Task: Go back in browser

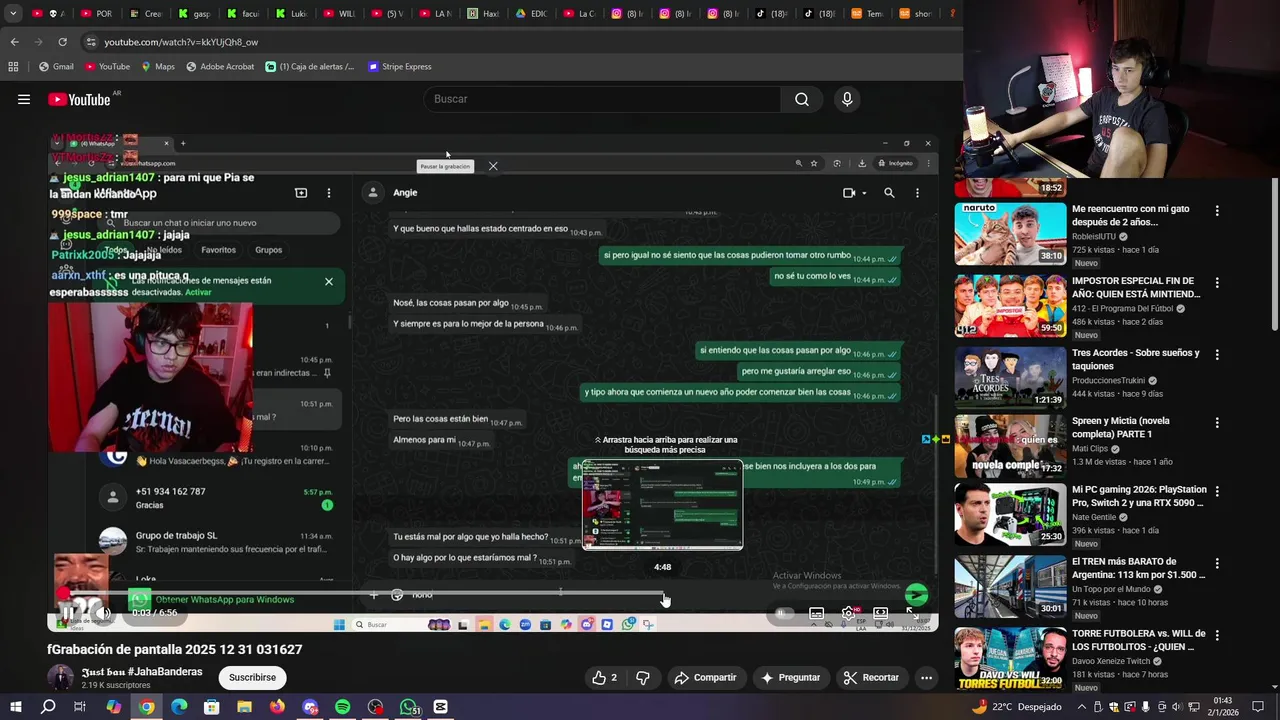Action: 14,42
